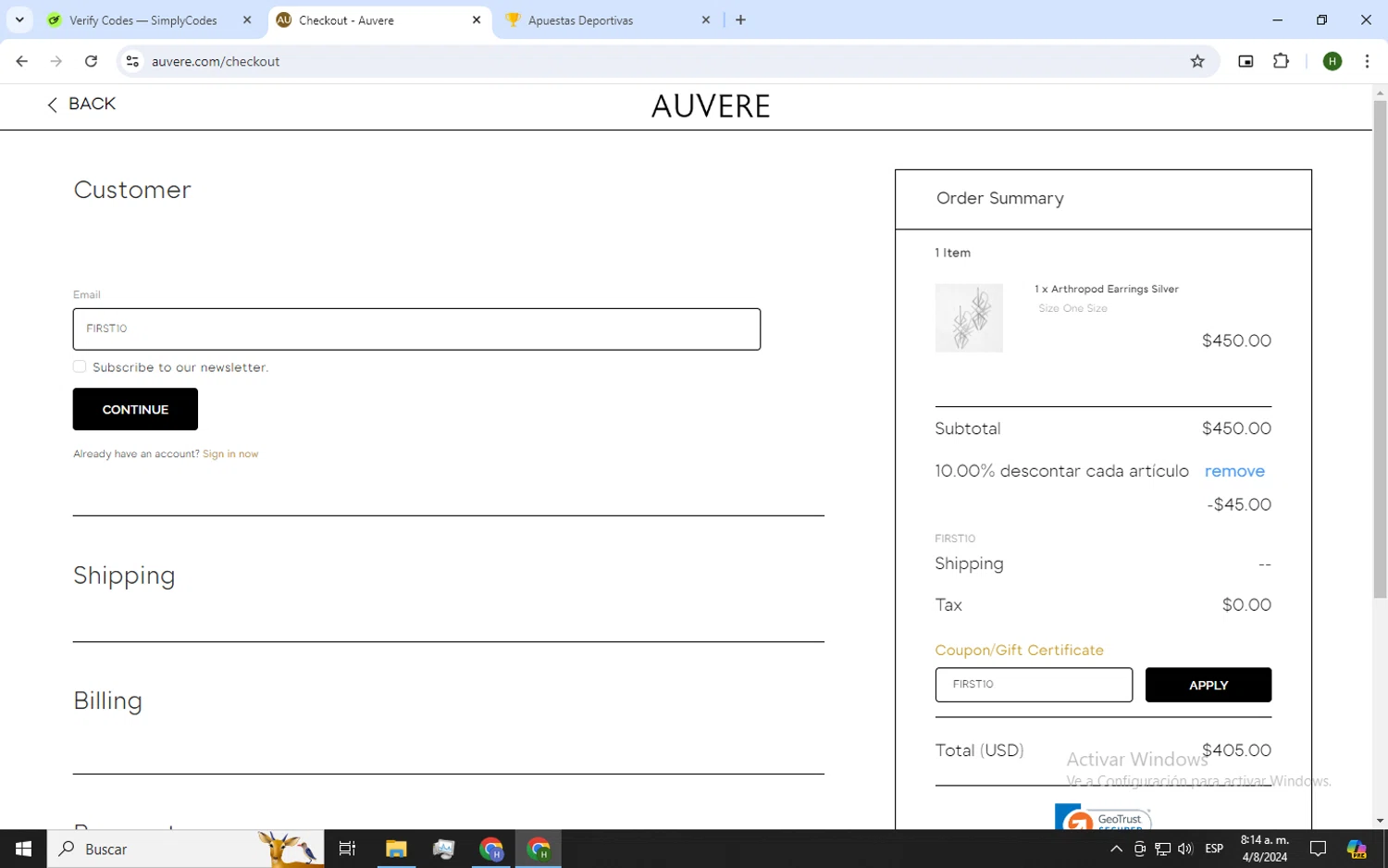The height and width of the screenshot is (868, 1388).
Task: Click the Sign in now link
Action: [230, 454]
